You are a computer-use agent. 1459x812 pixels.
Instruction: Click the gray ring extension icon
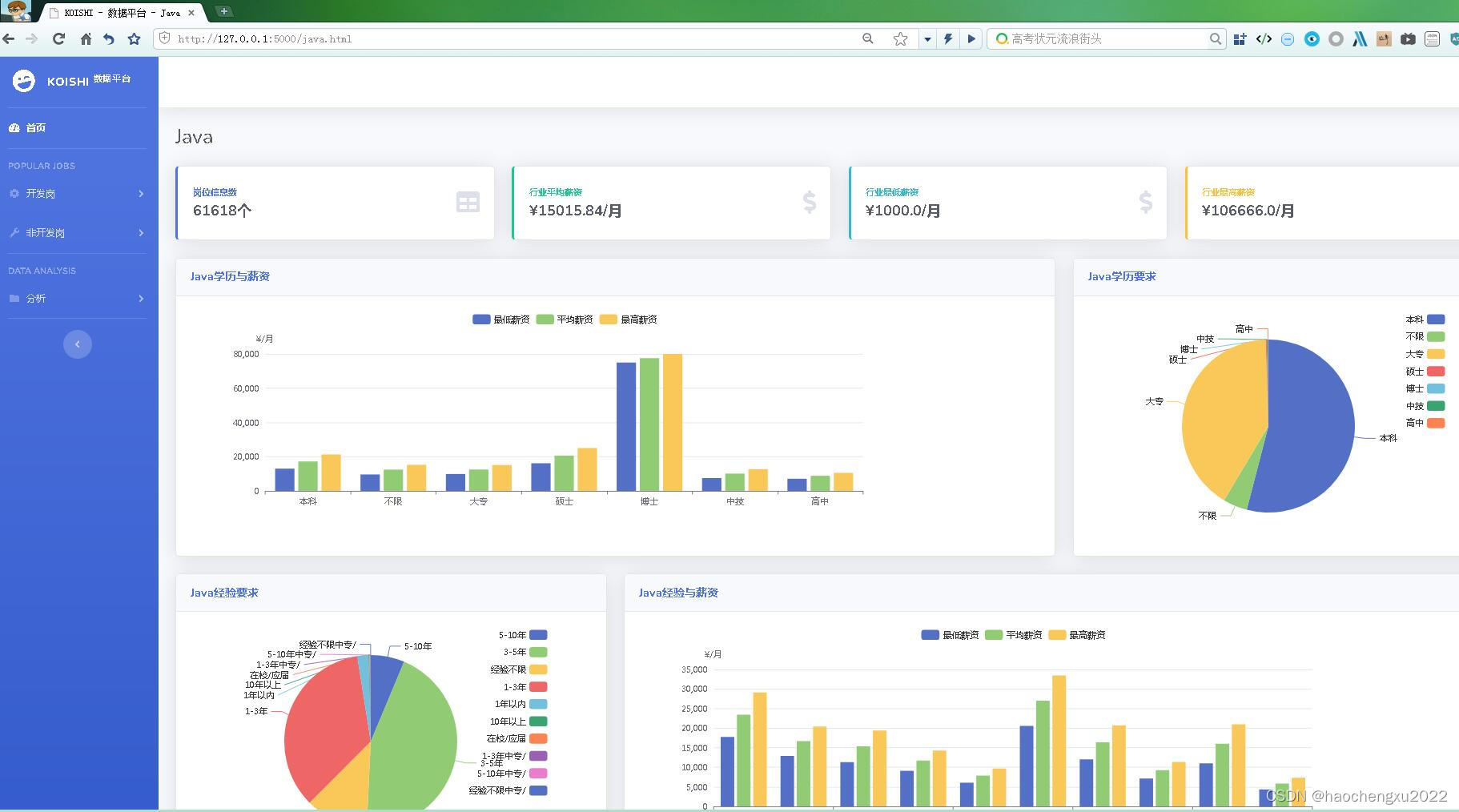(1336, 38)
